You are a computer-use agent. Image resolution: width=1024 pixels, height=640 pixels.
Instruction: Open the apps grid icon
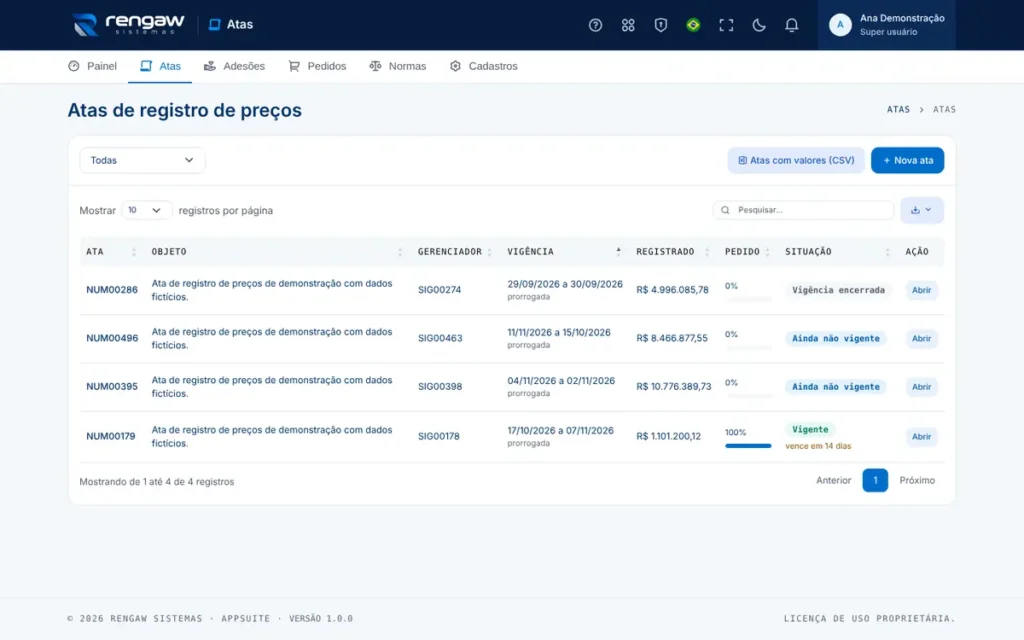pos(628,25)
